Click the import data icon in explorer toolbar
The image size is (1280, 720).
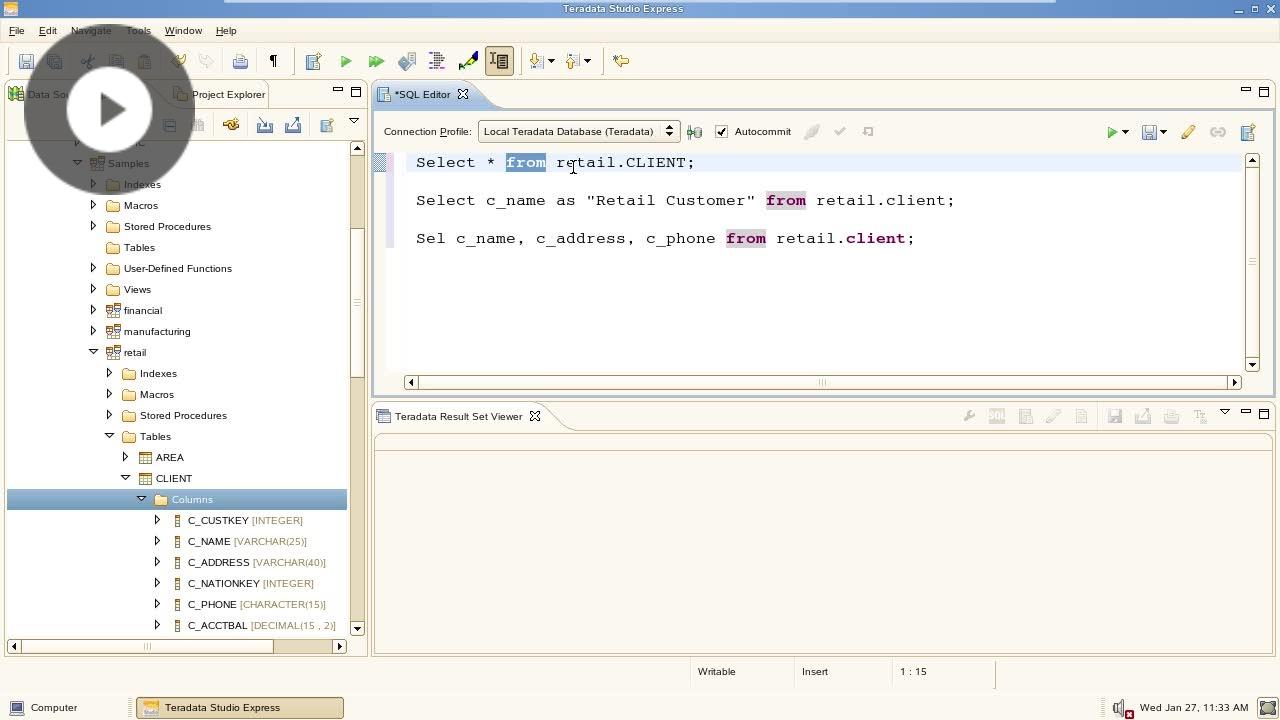coord(264,125)
